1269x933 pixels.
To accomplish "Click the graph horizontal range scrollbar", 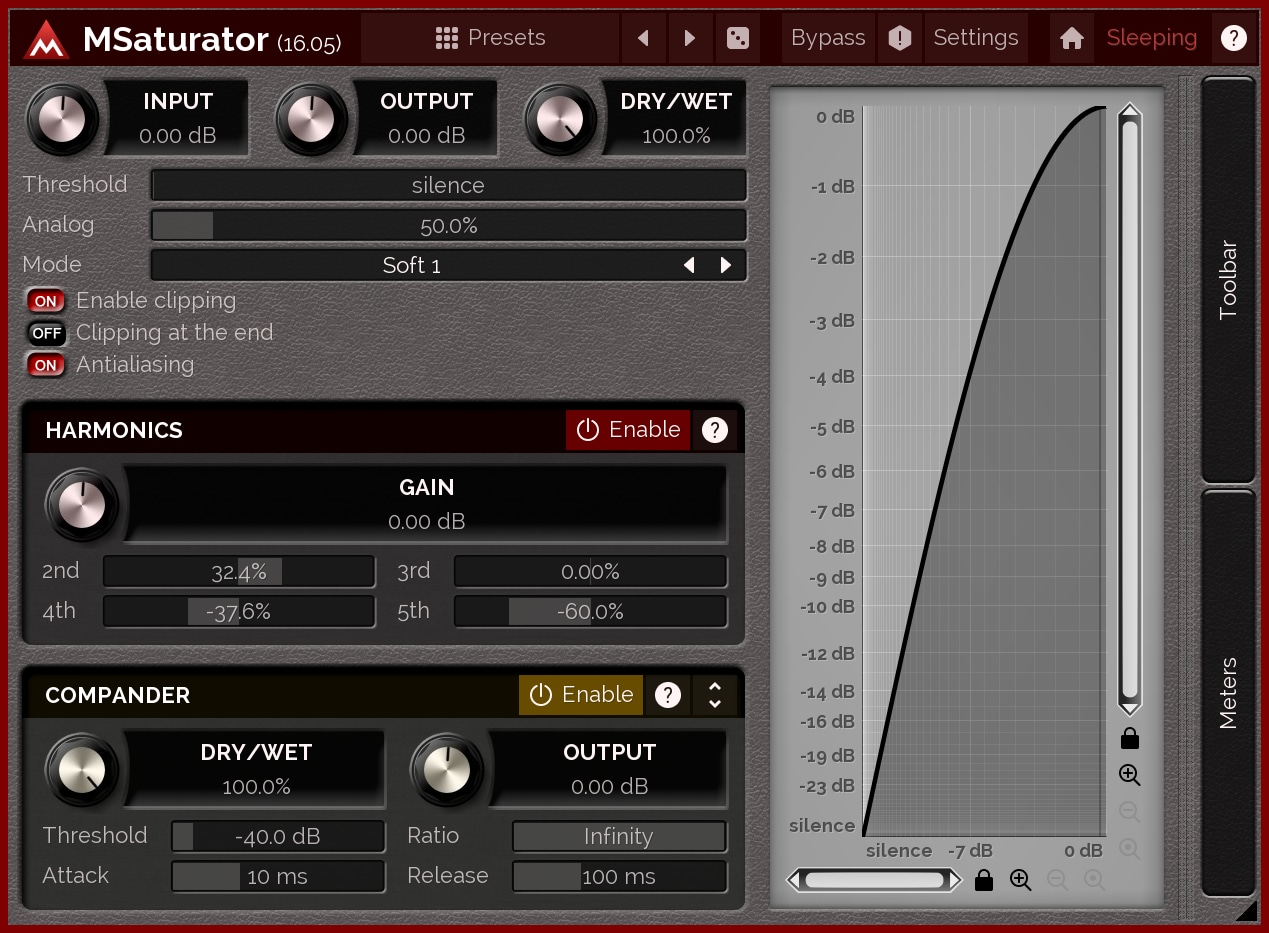I will 874,880.
